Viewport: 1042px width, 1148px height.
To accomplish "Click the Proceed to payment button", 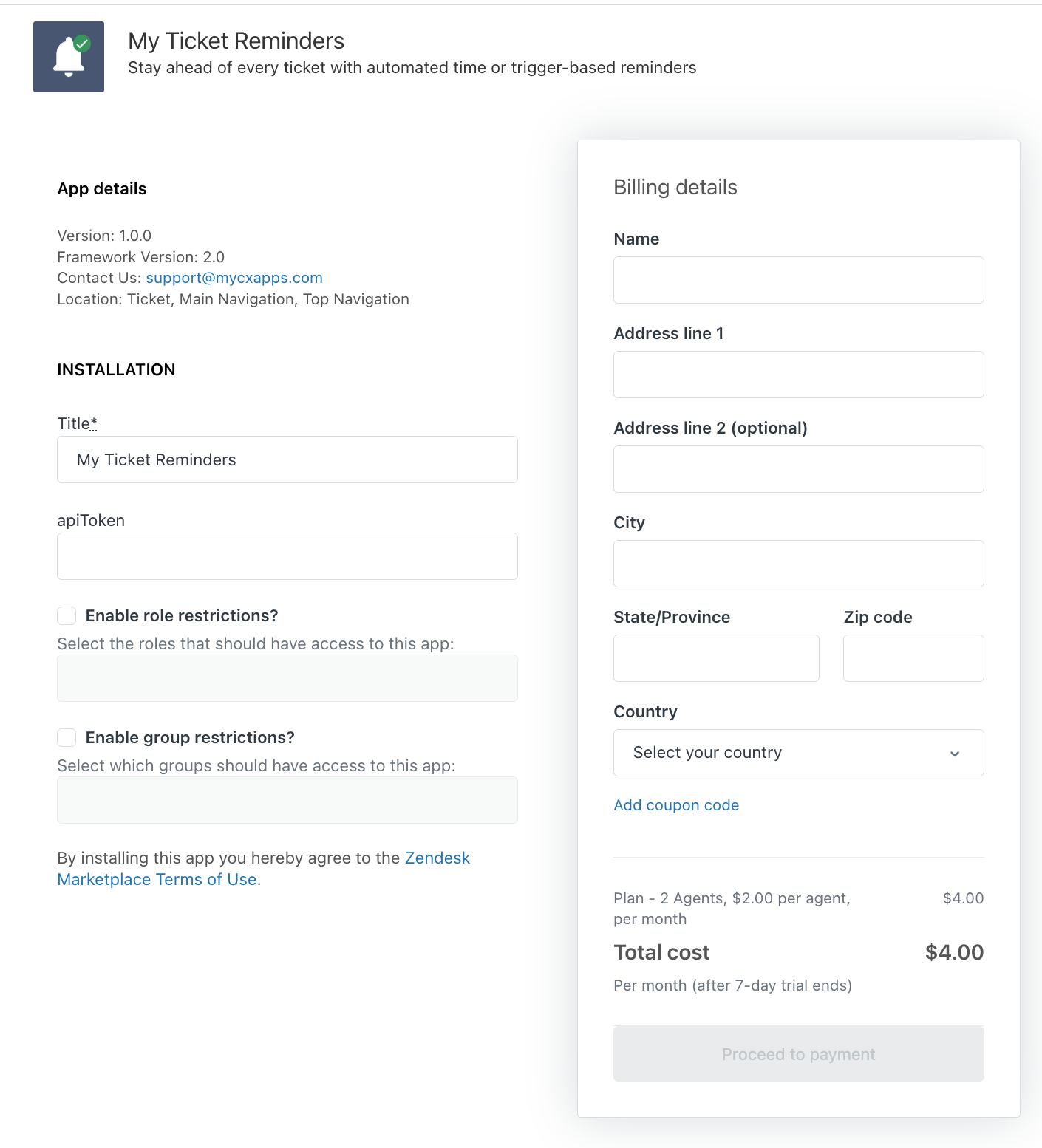I will point(799,1054).
